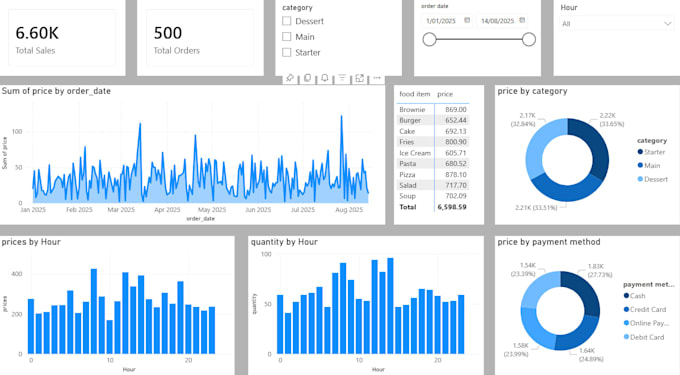Grab the right order date slider handle
Viewport: 680px width, 375px height.
(x=529, y=39)
